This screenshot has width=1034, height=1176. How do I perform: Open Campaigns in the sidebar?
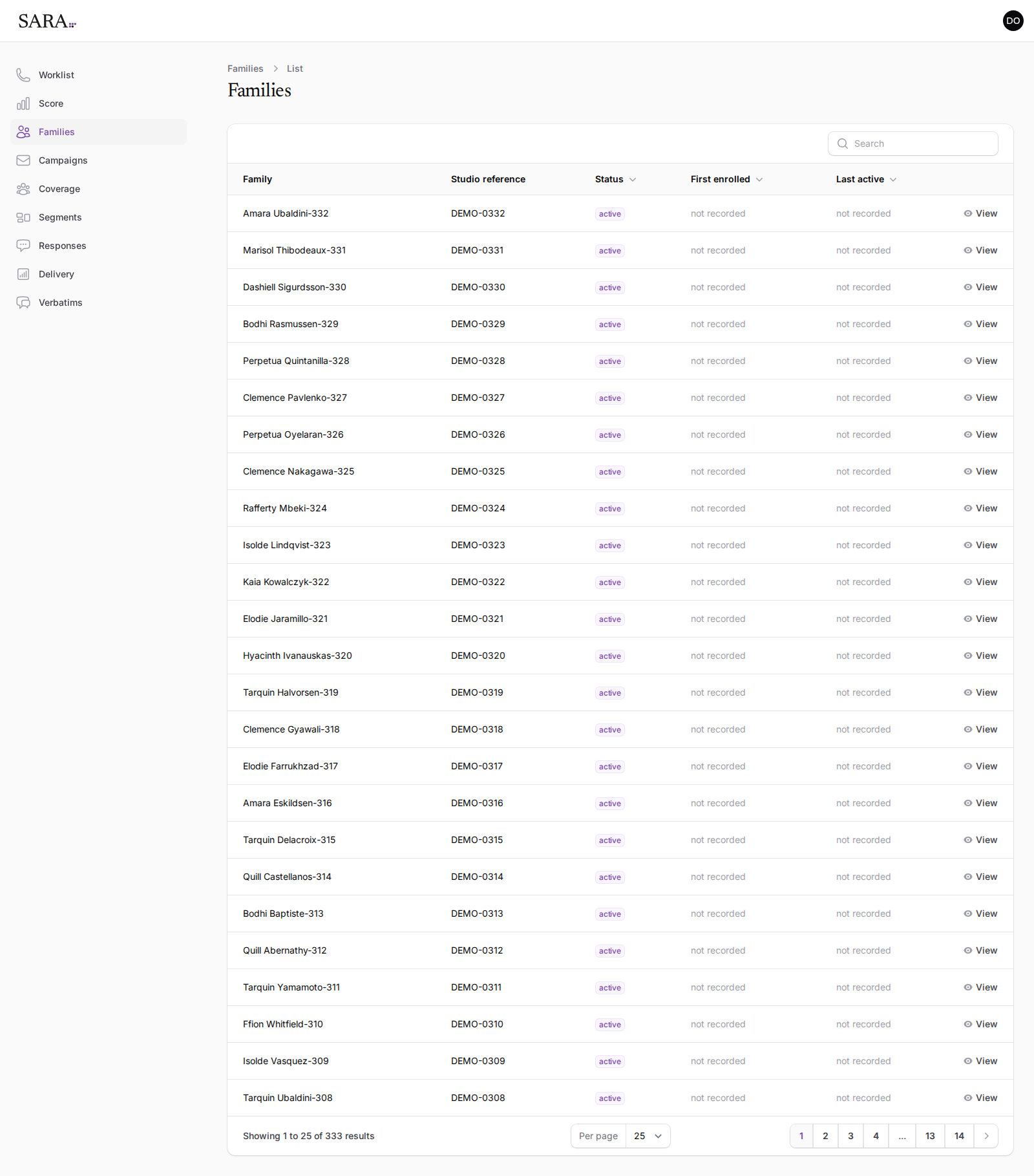click(98, 160)
